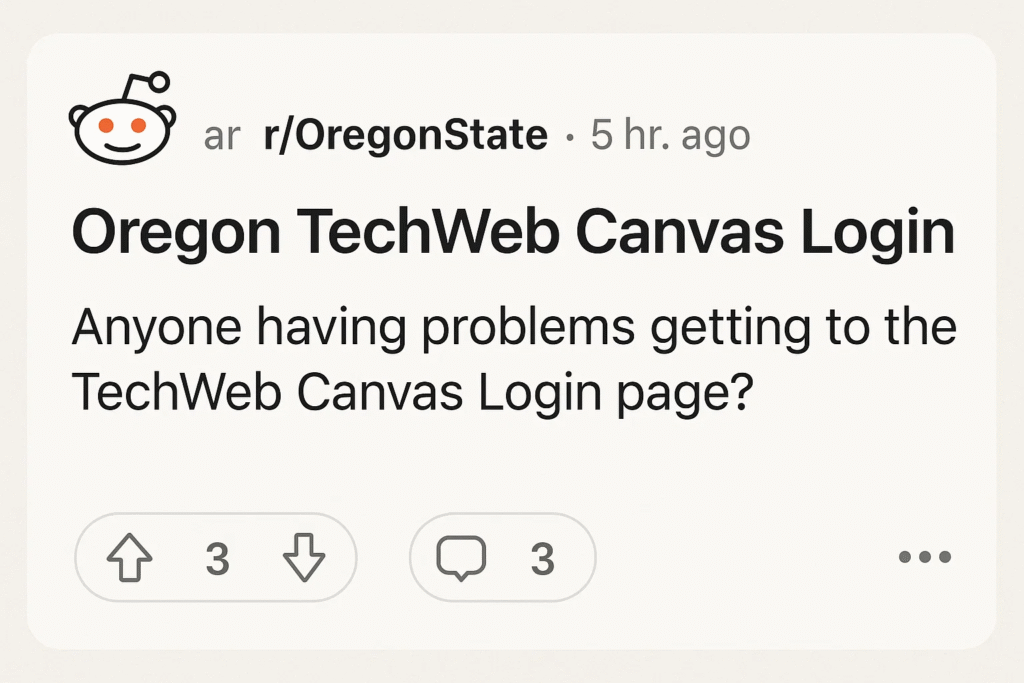The height and width of the screenshot is (683, 1024).
Task: Open the 'Oregon TechWeb Canvas Login' post title
Action: [x=513, y=233]
